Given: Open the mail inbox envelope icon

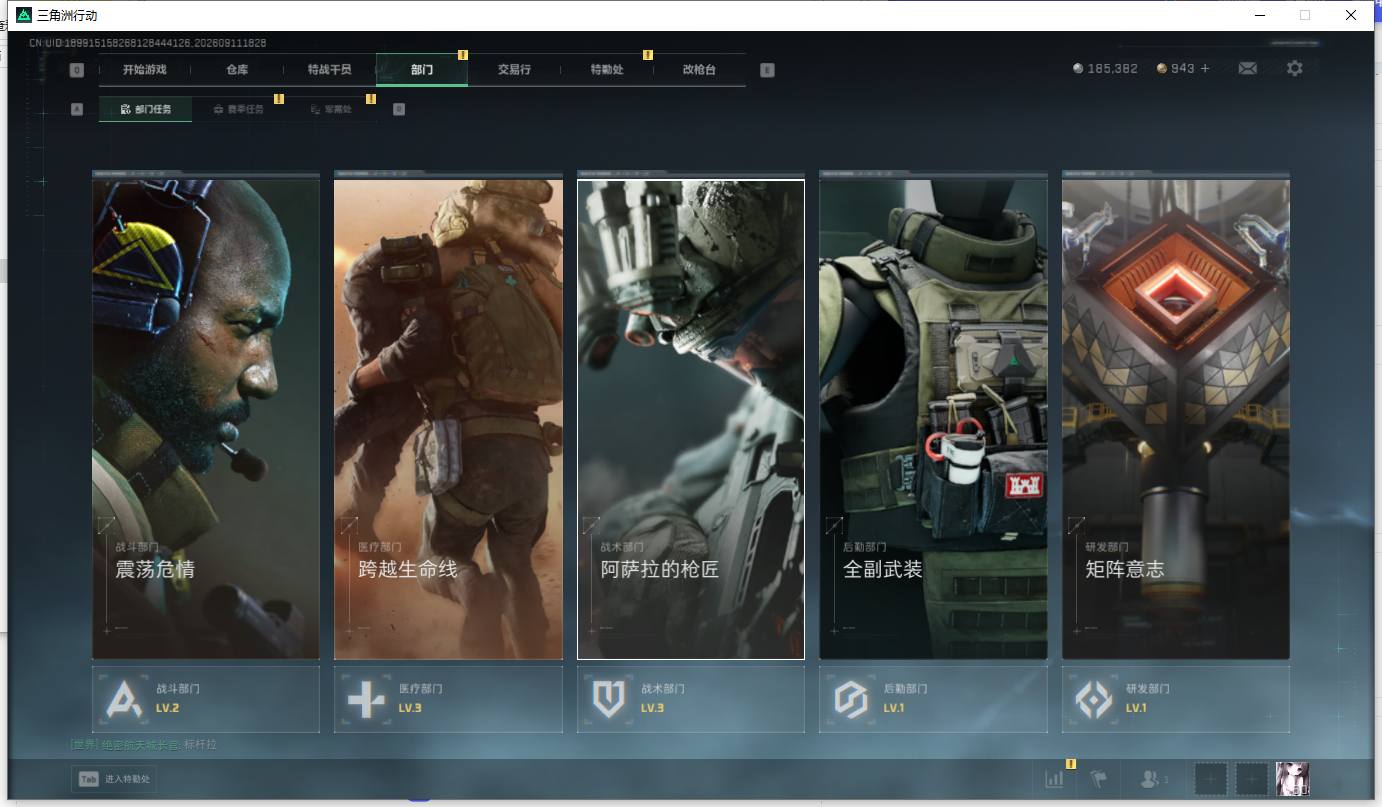Looking at the screenshot, I should (1247, 68).
